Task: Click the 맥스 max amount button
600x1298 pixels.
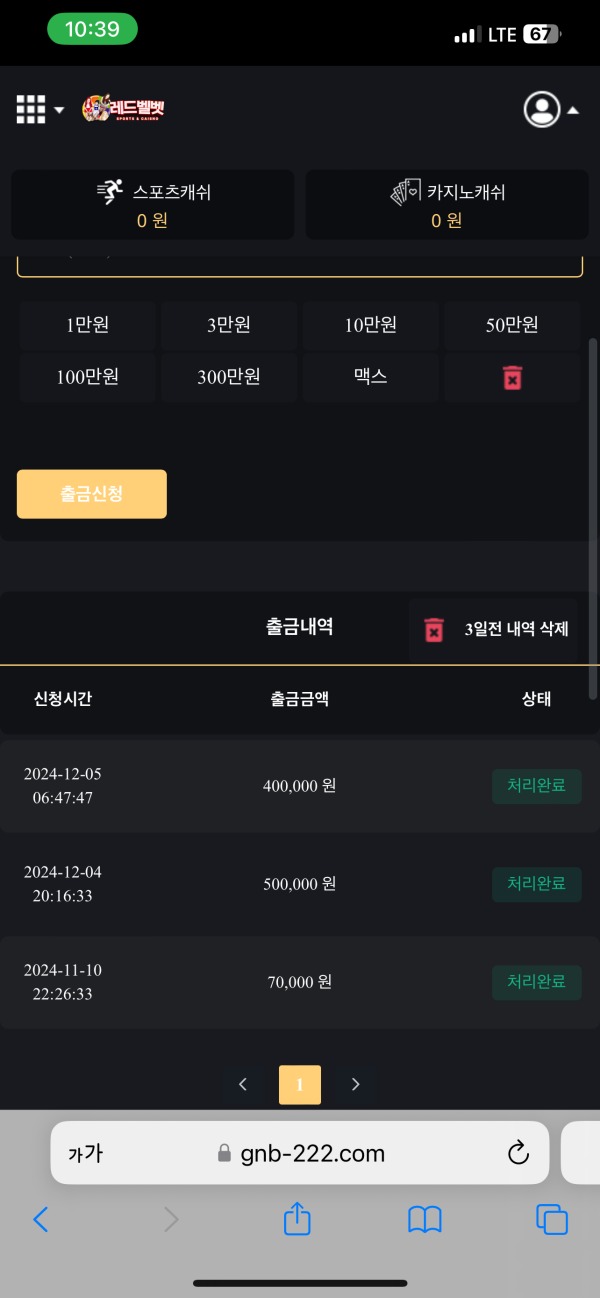Action: pos(370,377)
